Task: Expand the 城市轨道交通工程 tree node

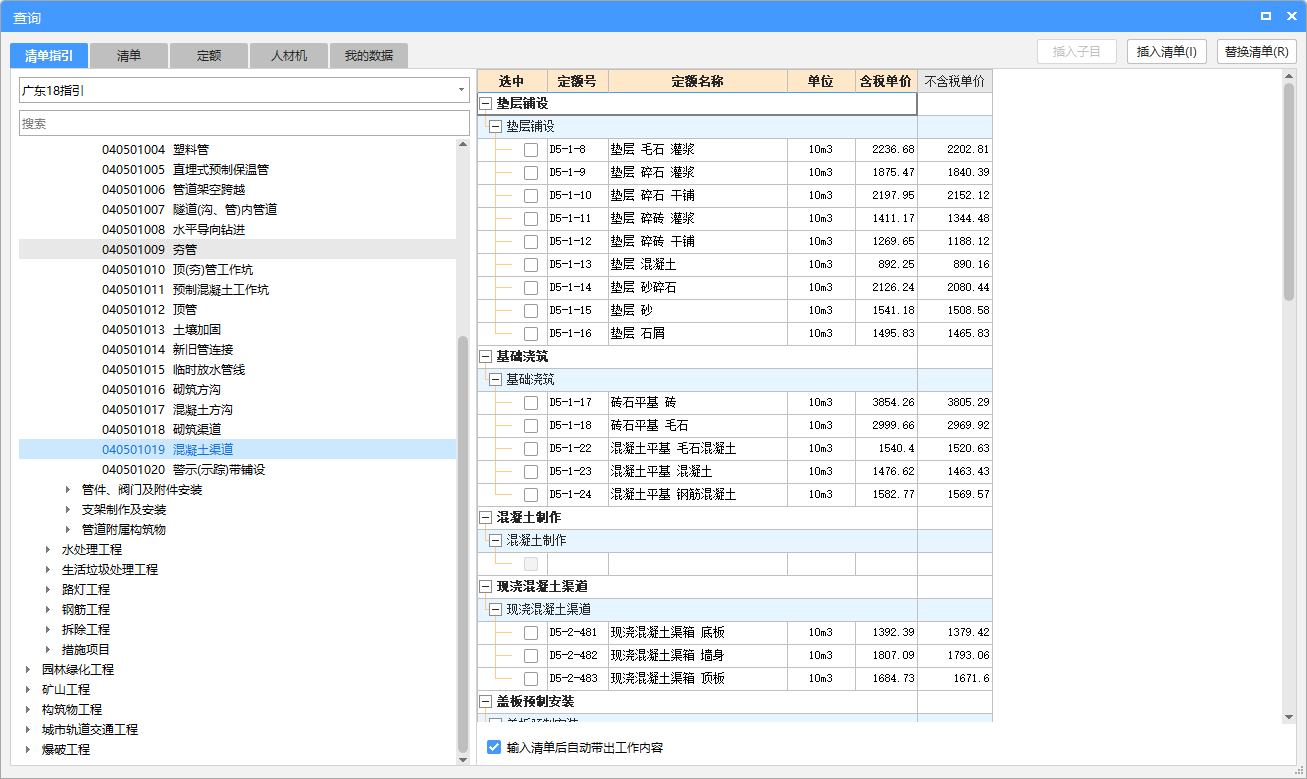Action: coord(28,730)
